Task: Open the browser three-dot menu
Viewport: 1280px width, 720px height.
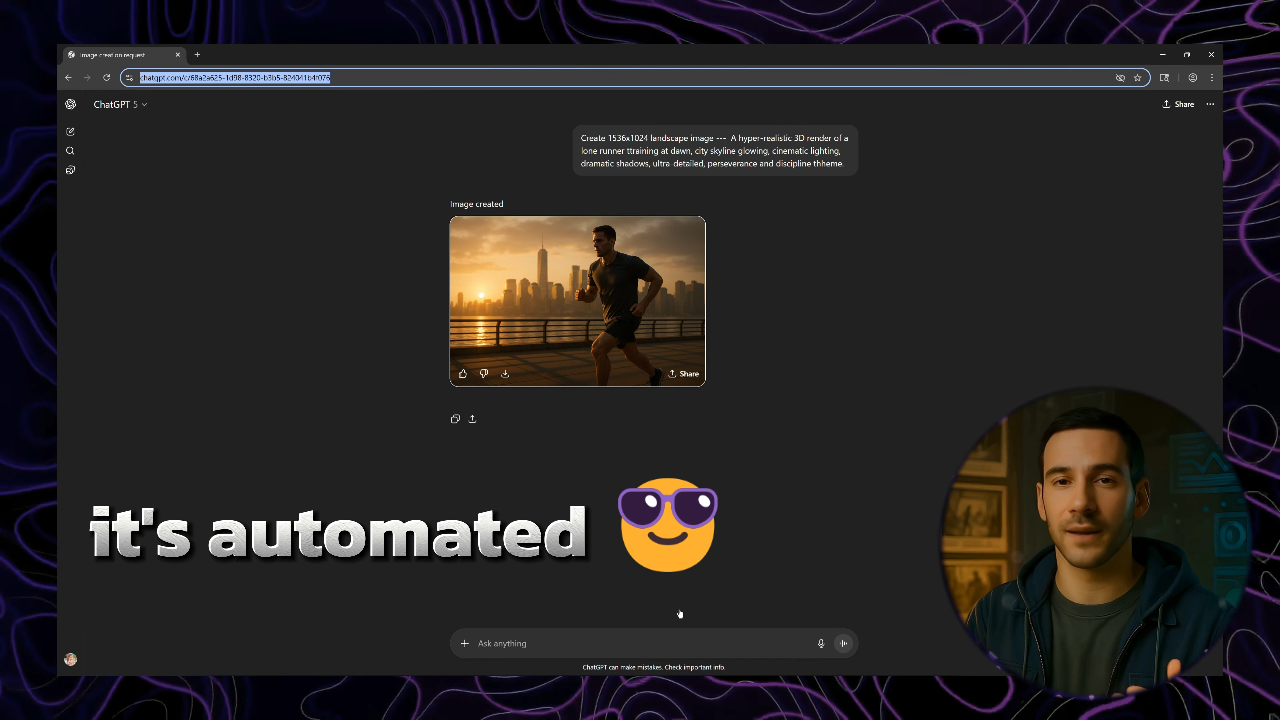Action: click(x=1211, y=77)
